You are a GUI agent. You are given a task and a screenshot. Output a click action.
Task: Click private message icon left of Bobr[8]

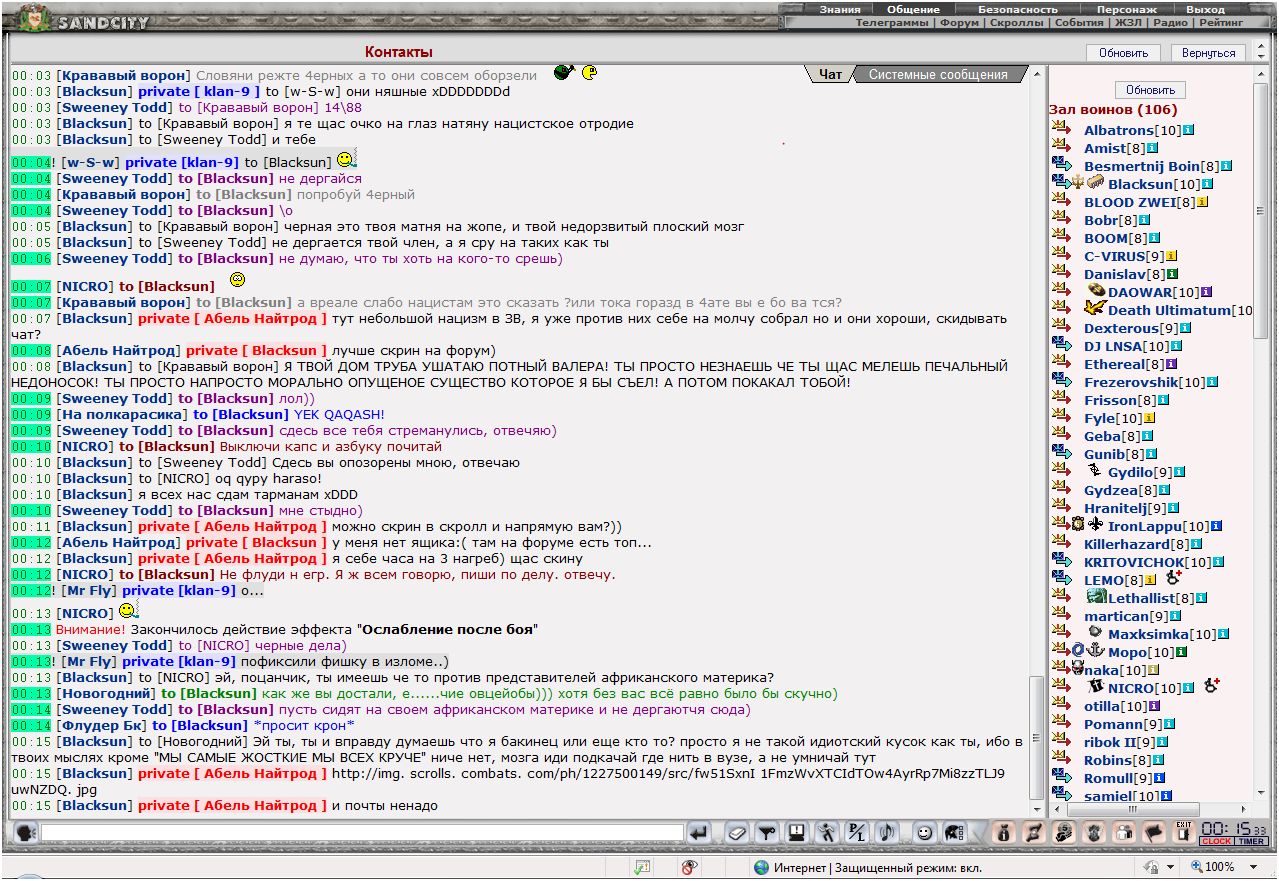tap(1061, 219)
